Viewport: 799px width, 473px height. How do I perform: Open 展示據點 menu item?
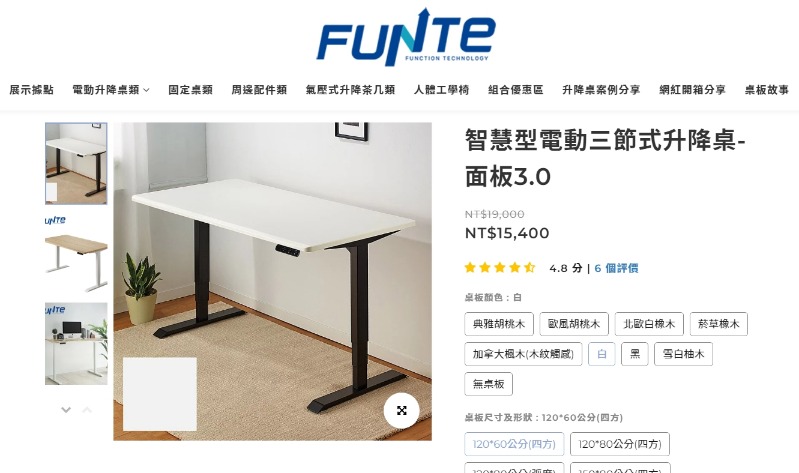(x=31, y=90)
